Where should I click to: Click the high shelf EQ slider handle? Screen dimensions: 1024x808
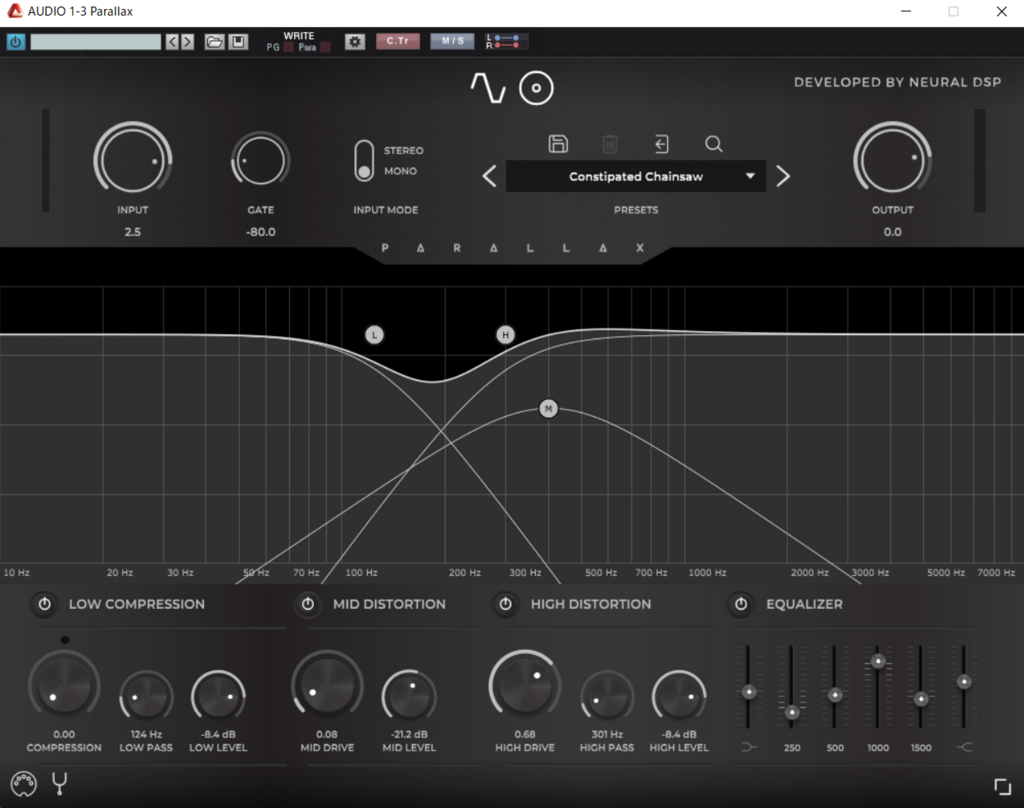pos(964,682)
